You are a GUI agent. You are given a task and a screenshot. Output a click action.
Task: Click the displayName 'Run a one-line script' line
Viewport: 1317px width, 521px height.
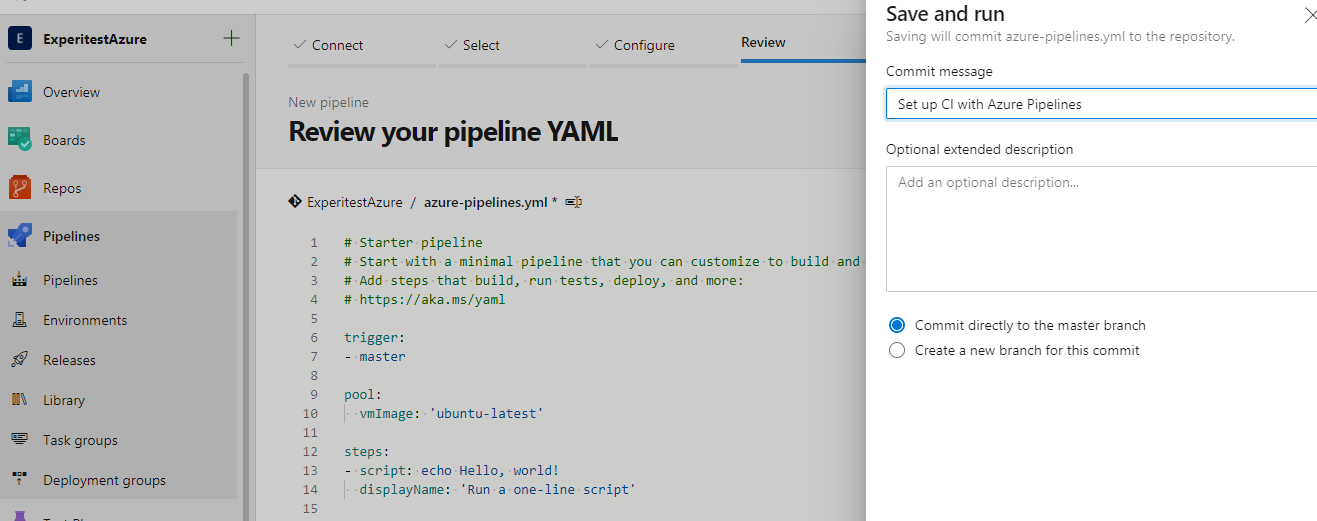(x=497, y=489)
